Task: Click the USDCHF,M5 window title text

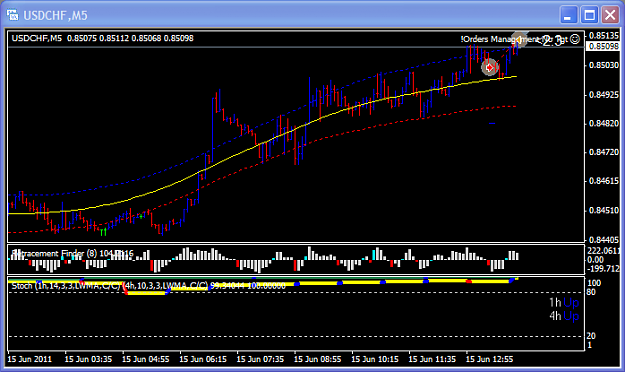Action: point(55,16)
